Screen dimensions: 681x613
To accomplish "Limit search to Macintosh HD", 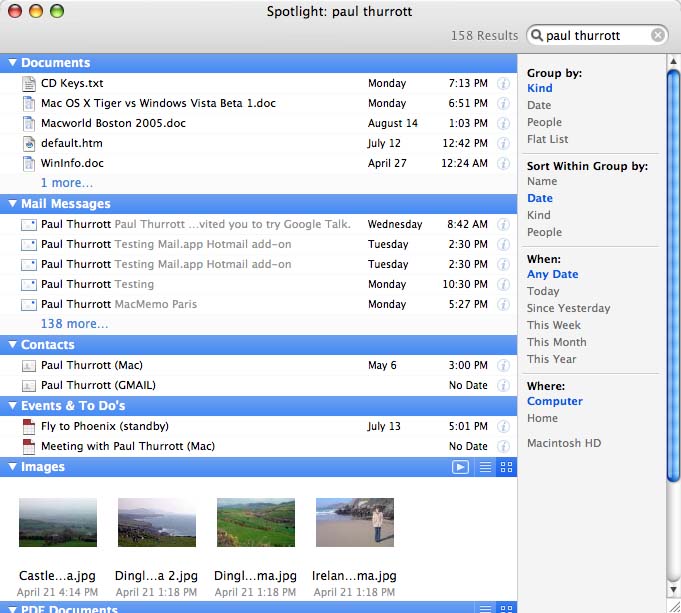I will 564,443.
